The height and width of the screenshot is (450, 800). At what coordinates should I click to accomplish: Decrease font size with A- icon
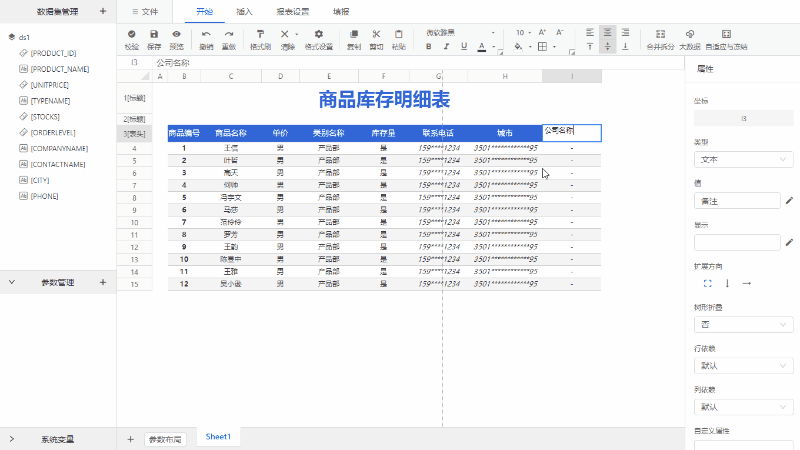tap(560, 33)
